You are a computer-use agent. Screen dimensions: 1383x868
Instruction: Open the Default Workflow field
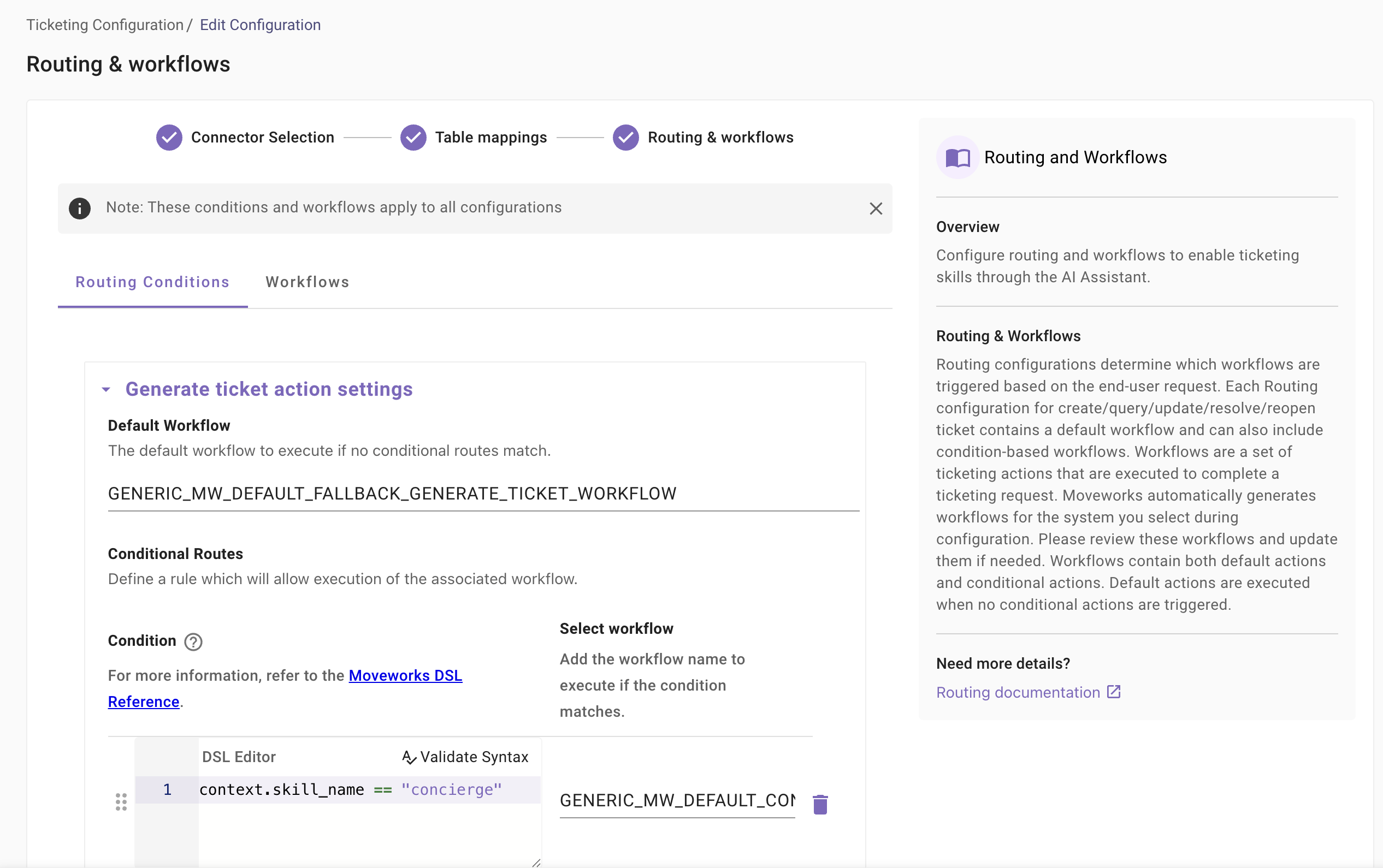pyautogui.click(x=482, y=494)
